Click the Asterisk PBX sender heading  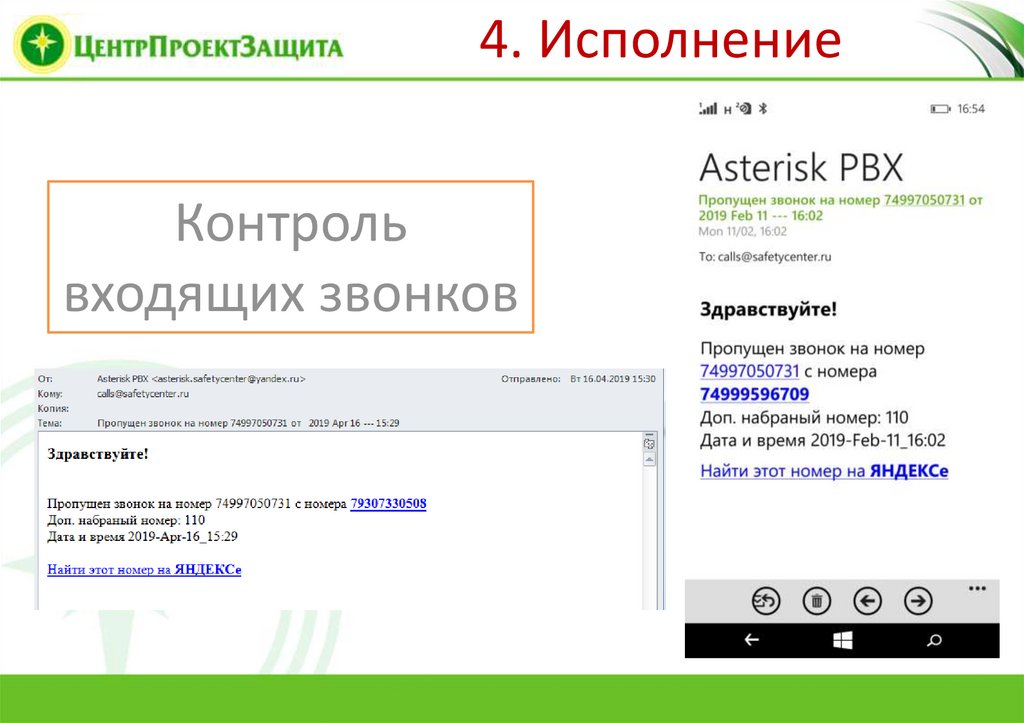(x=801, y=167)
